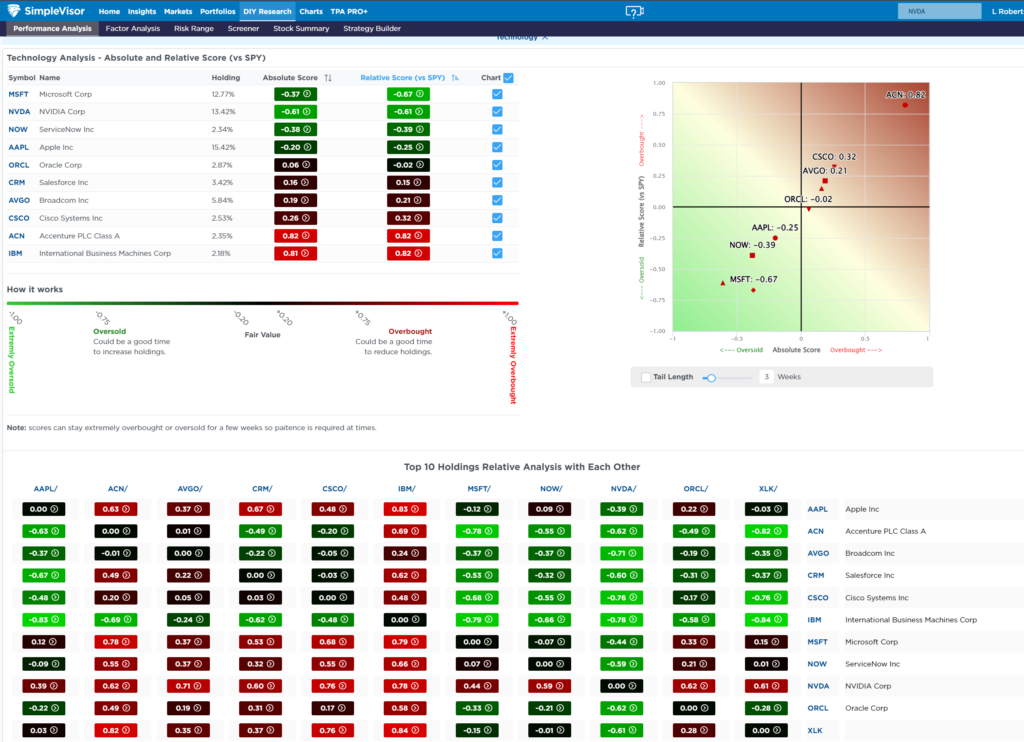Screen dimensions: 1024x742
Task: Open CSCO's absolute score disclosure arrow
Action: click(x=306, y=217)
